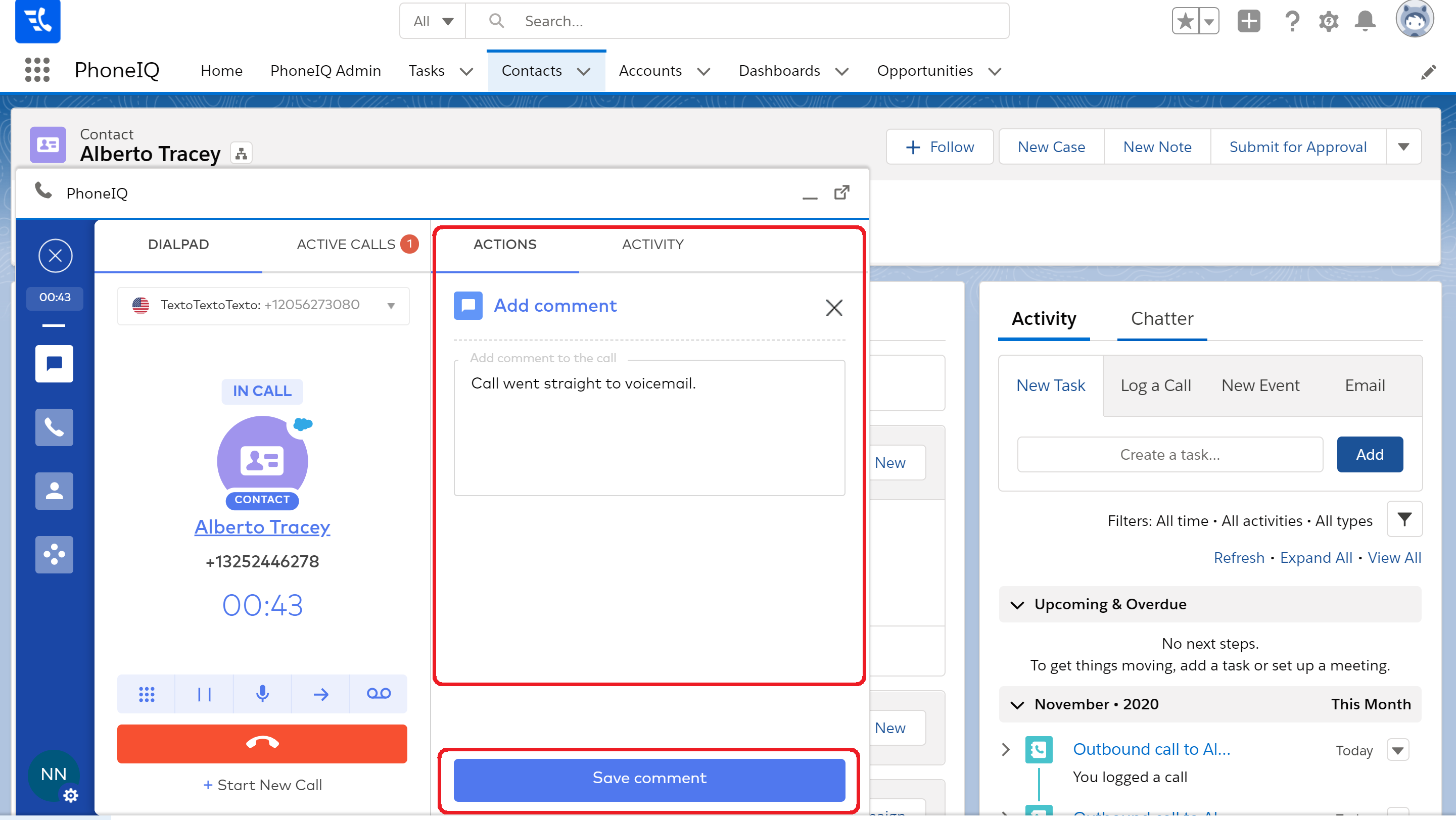Viewport: 1456px width, 820px height.
Task: Select the Email activity tab
Action: [x=1365, y=385]
